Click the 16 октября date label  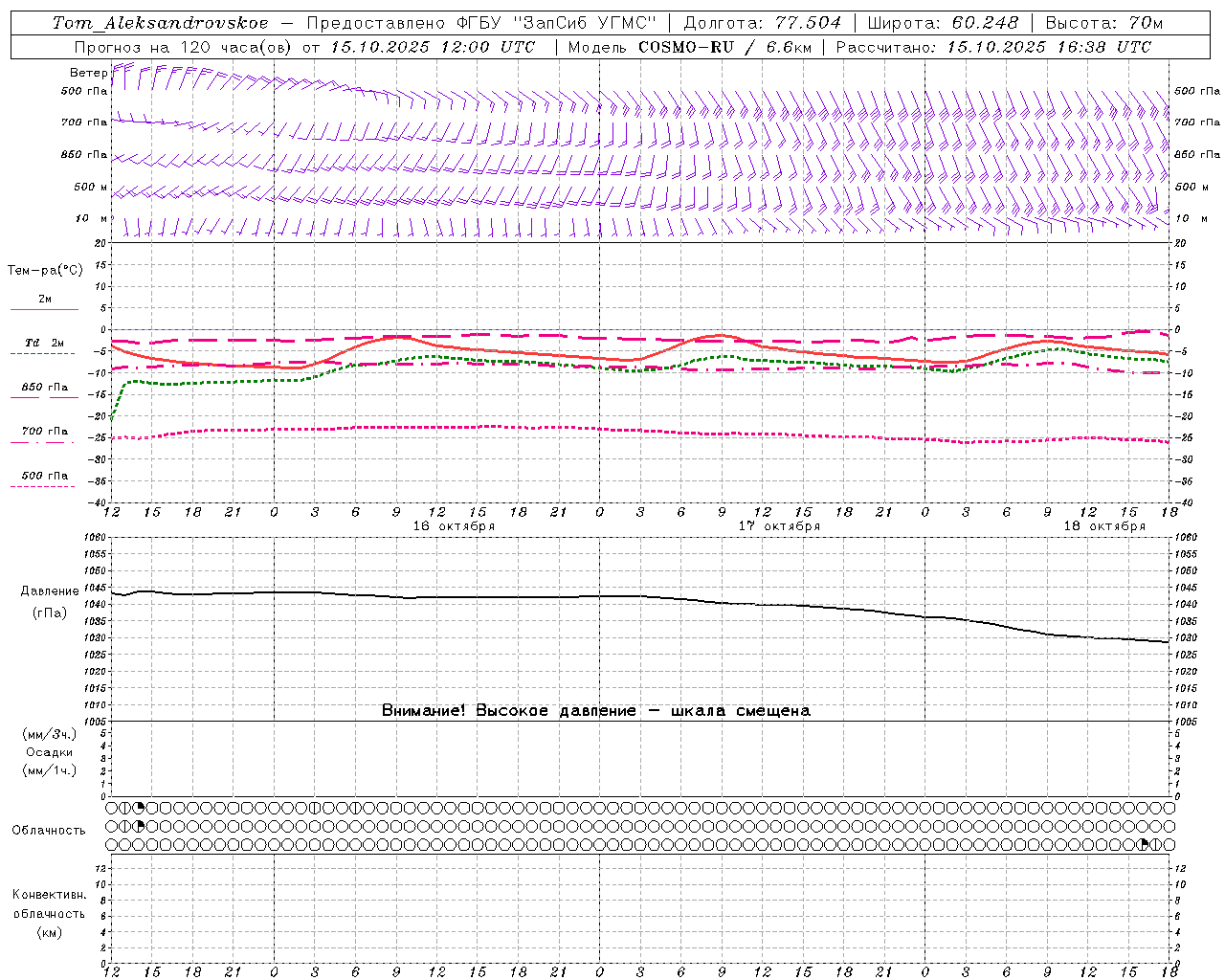click(x=454, y=526)
